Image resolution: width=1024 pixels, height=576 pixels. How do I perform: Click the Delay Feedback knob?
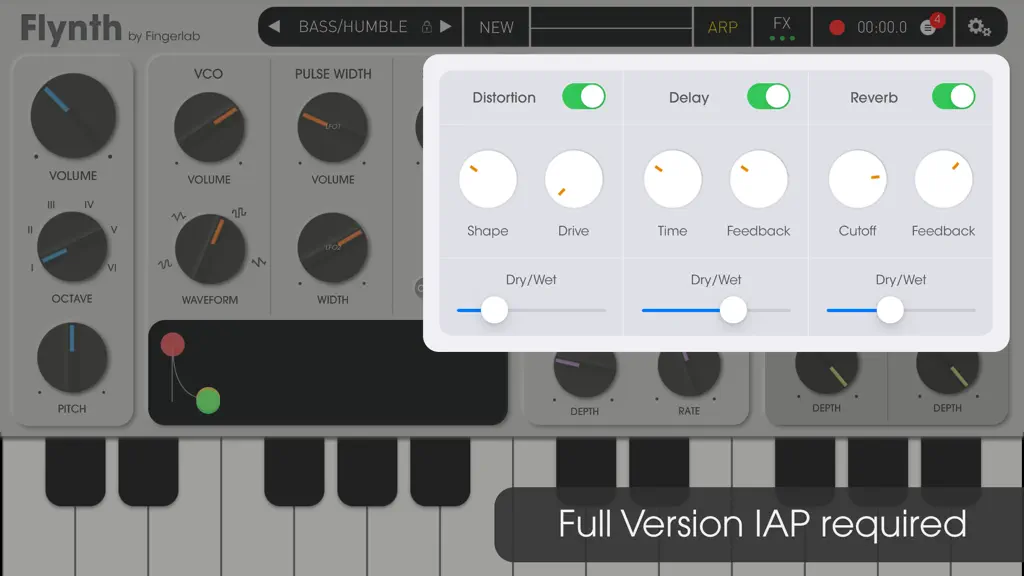tap(758, 179)
